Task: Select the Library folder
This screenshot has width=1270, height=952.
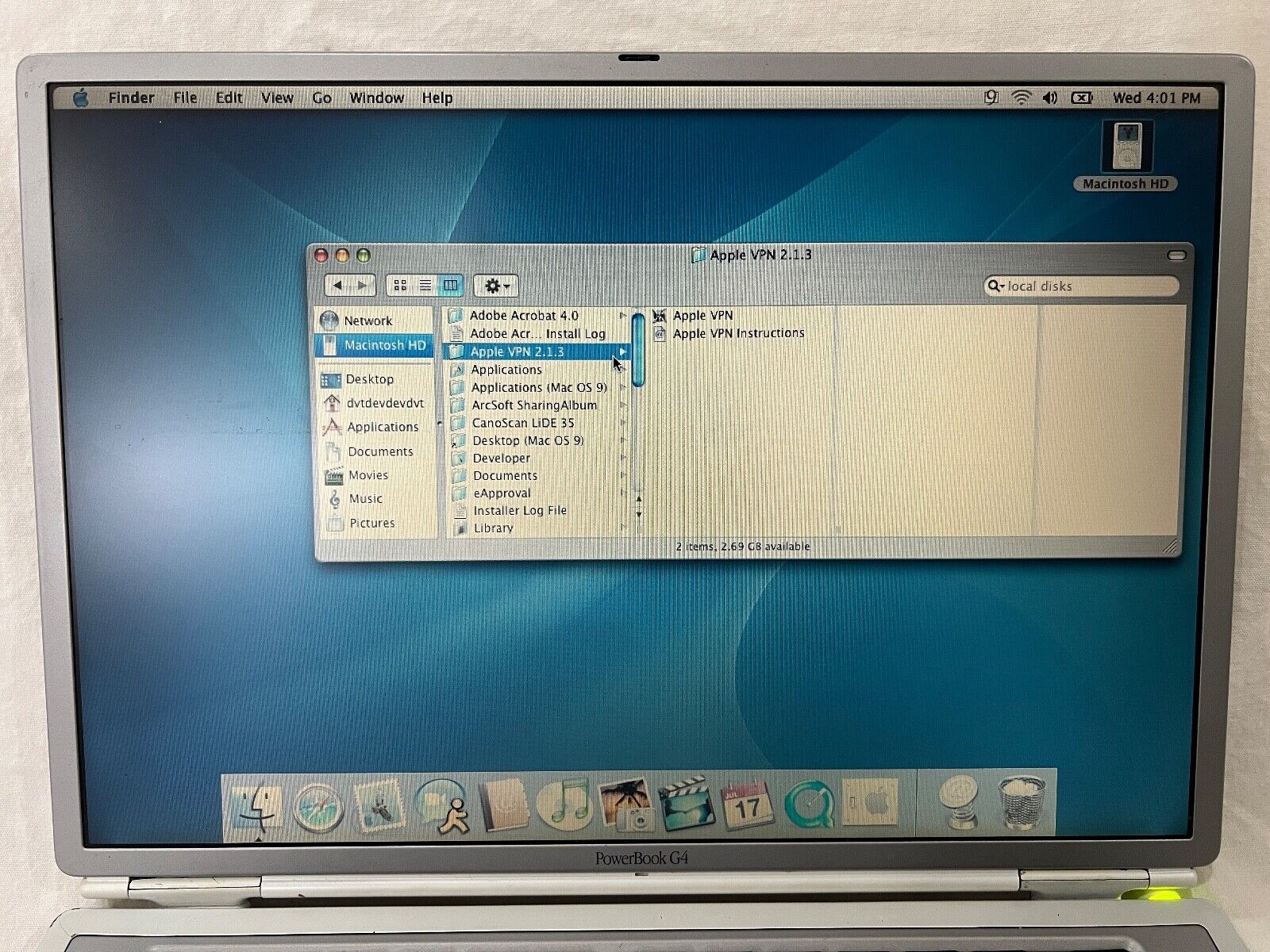Action: point(494,528)
